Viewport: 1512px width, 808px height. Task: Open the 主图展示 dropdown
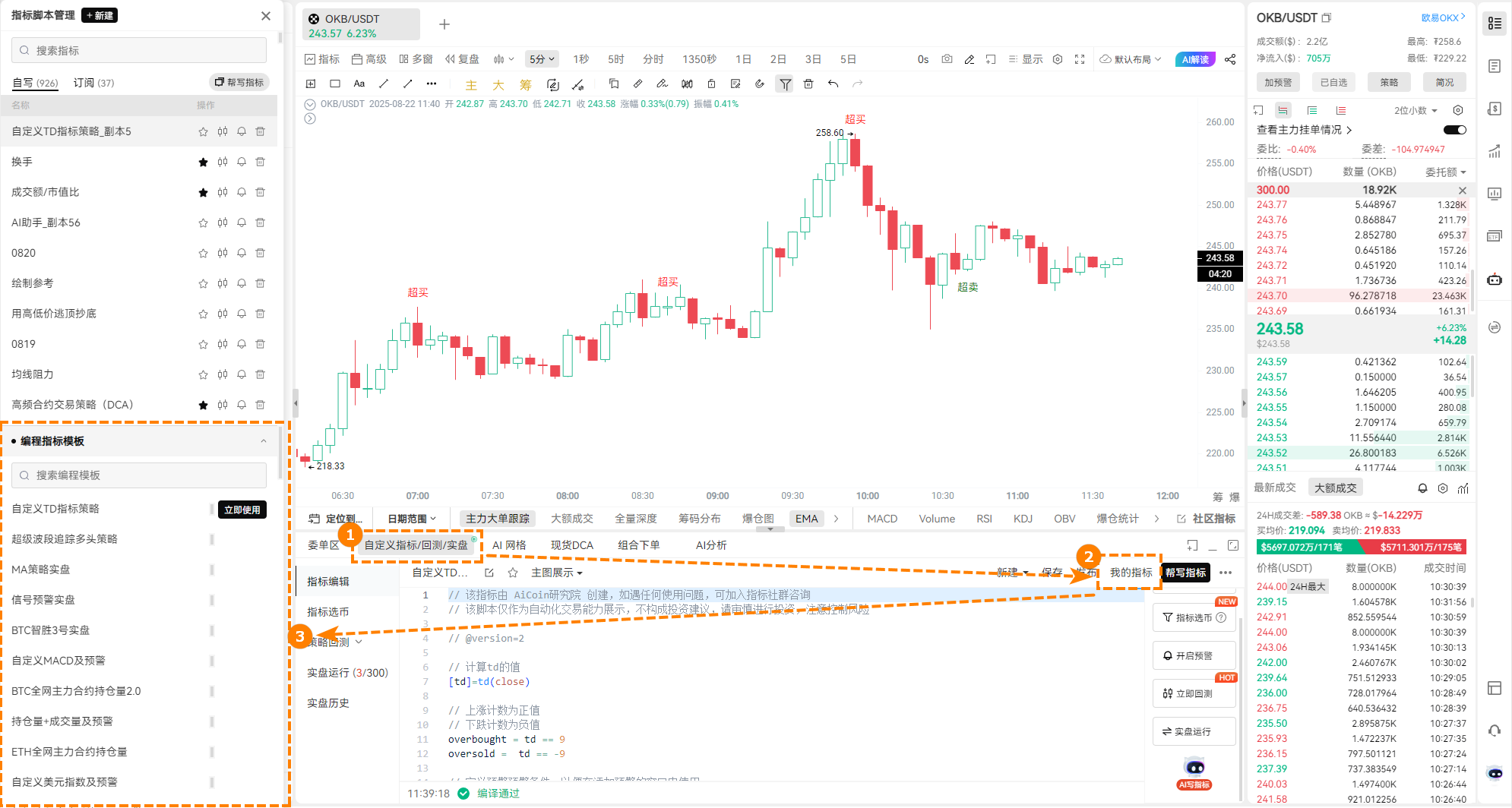click(557, 573)
